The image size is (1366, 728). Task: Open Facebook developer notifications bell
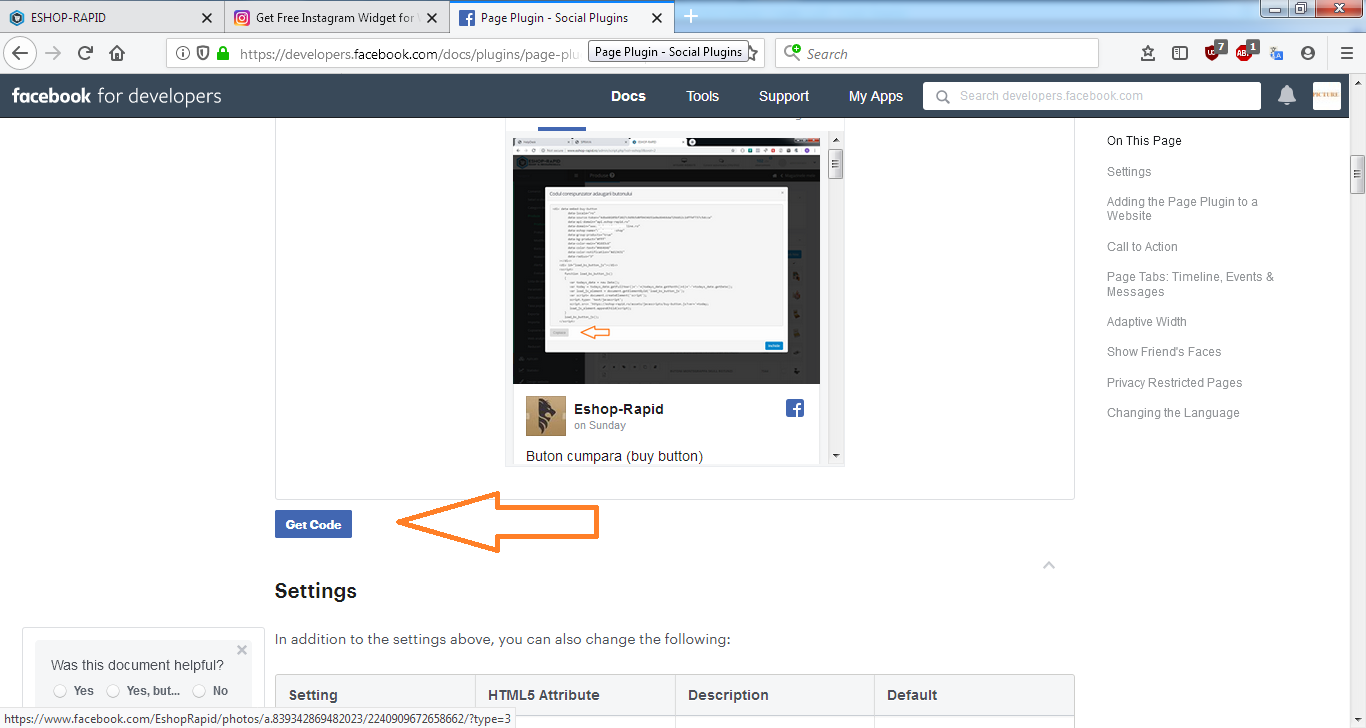[1287, 95]
